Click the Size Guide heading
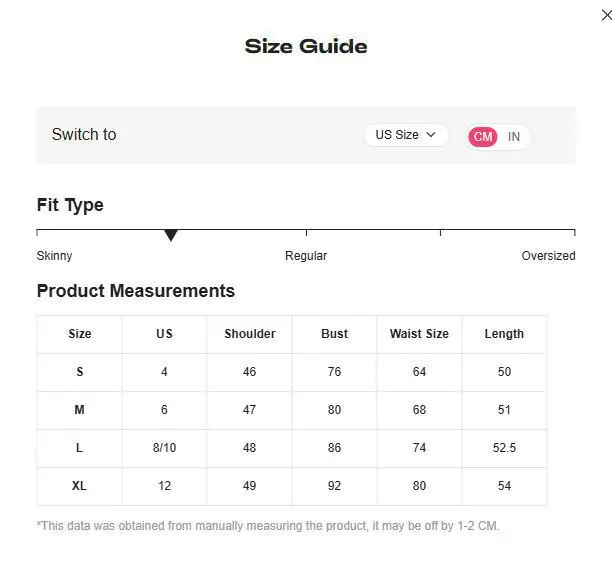The width and height of the screenshot is (612, 570). (x=306, y=46)
